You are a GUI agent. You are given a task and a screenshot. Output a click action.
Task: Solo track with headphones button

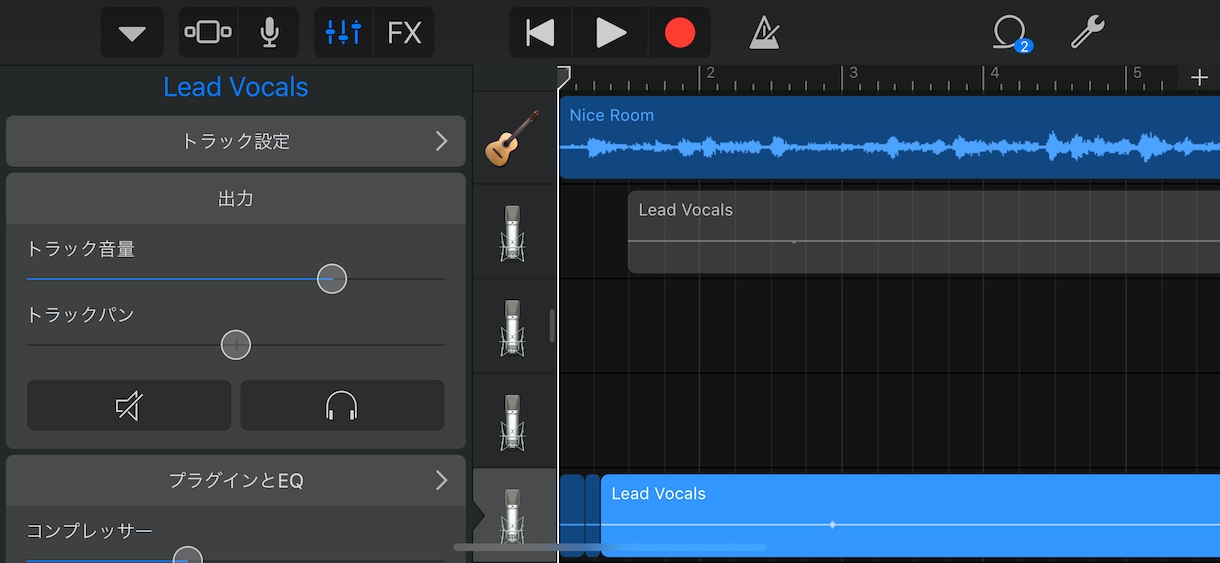(342, 405)
